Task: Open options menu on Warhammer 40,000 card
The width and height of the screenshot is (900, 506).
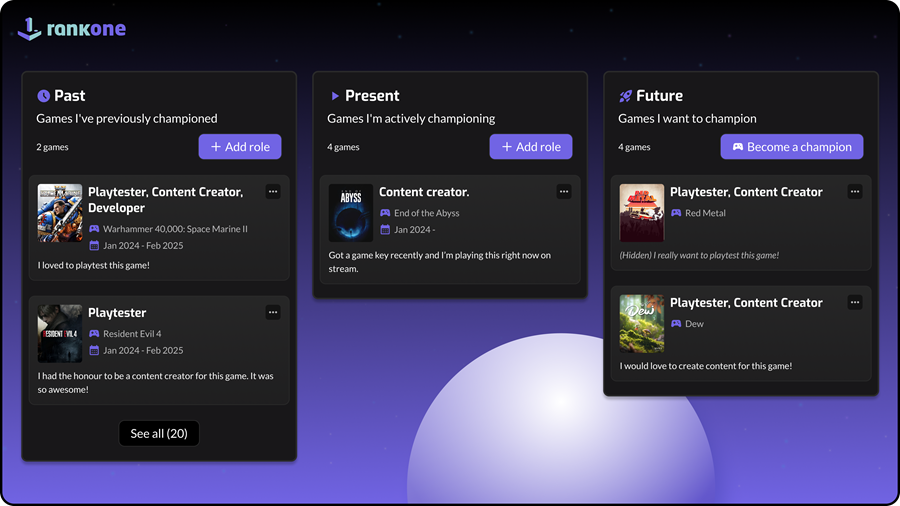Action: [273, 192]
